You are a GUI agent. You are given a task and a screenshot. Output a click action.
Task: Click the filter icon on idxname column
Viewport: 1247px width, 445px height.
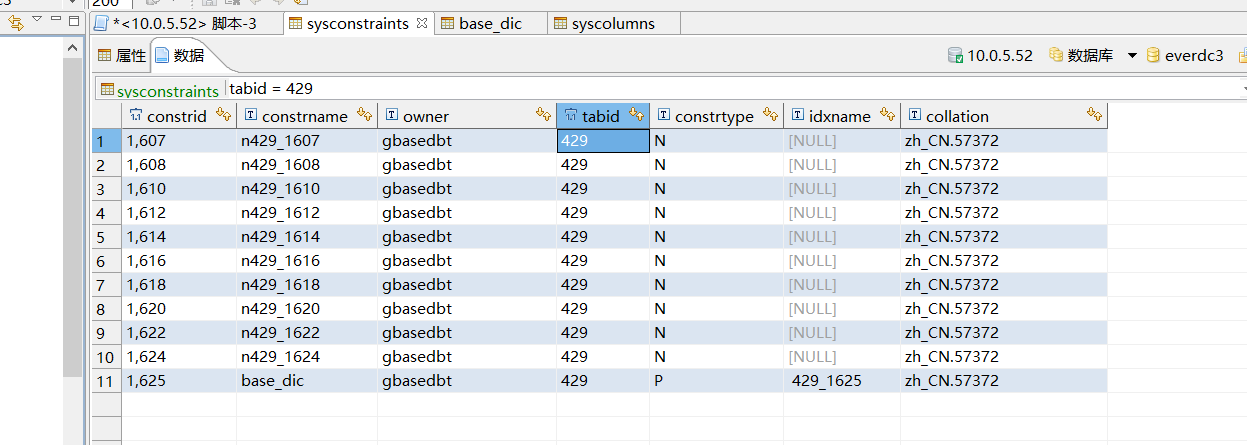888,115
